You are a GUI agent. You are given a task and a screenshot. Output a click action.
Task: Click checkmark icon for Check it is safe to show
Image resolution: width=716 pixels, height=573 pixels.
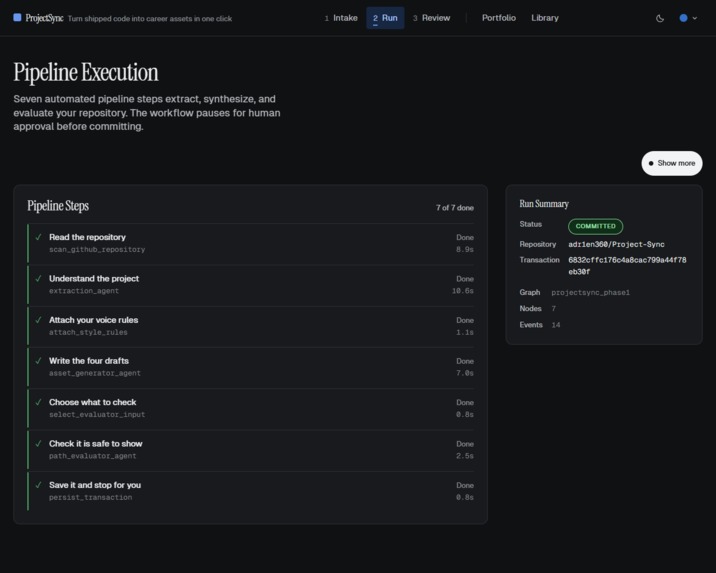tap(38, 443)
